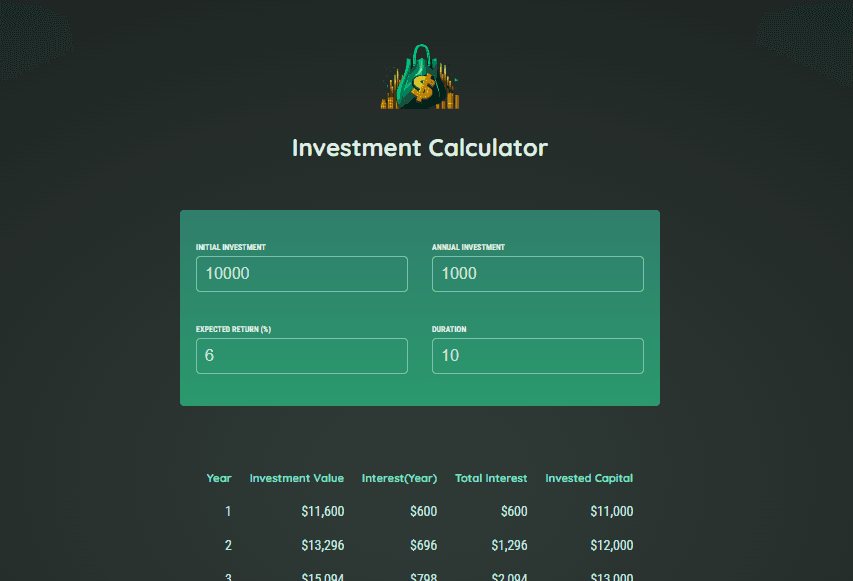Screen dimensions: 853x581
Task: Click the money bag logo icon
Action: point(419,77)
